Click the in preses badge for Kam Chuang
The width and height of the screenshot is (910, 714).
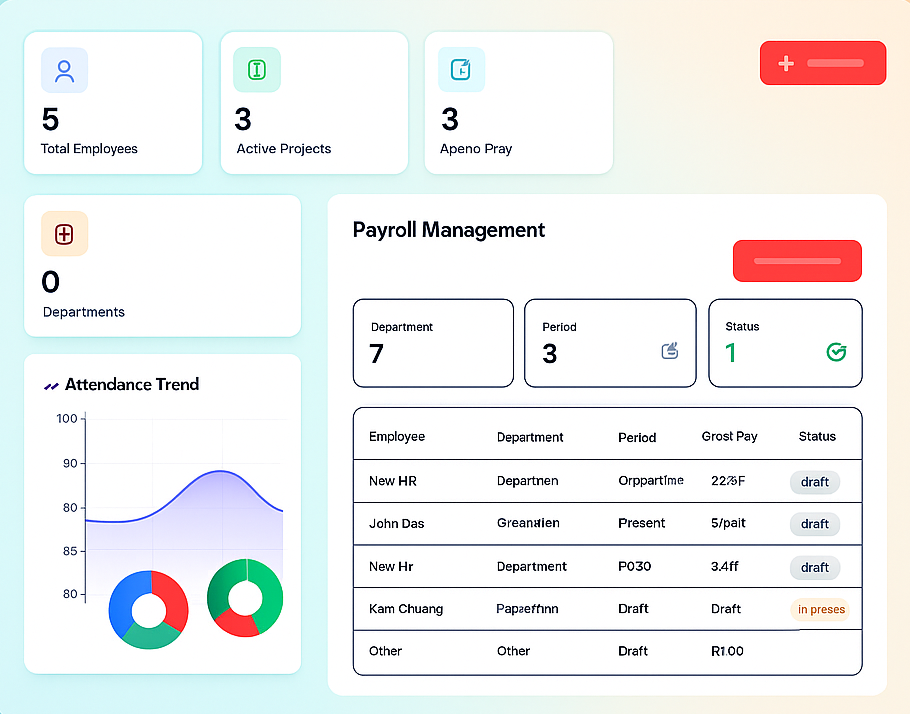pos(820,609)
